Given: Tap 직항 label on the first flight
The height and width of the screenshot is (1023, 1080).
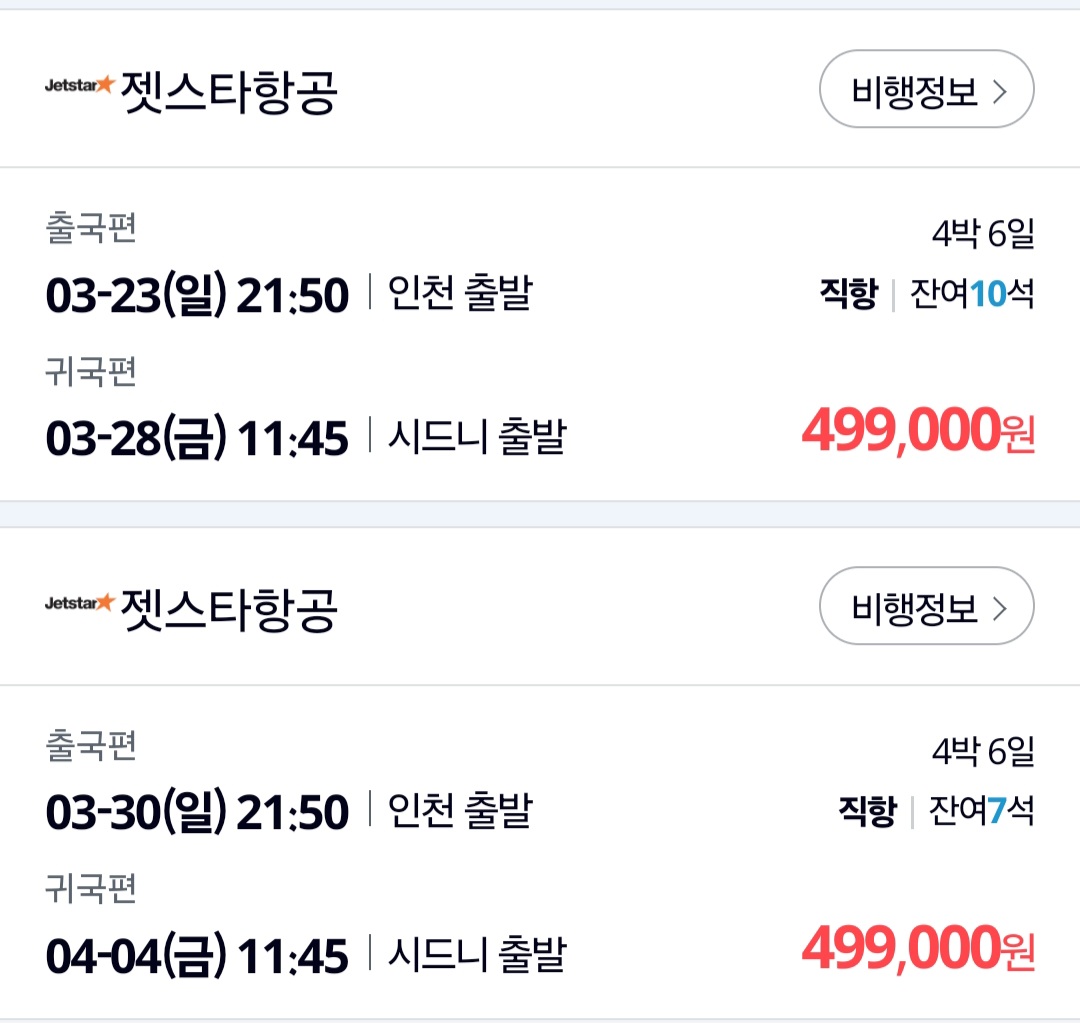Looking at the screenshot, I should [848, 295].
